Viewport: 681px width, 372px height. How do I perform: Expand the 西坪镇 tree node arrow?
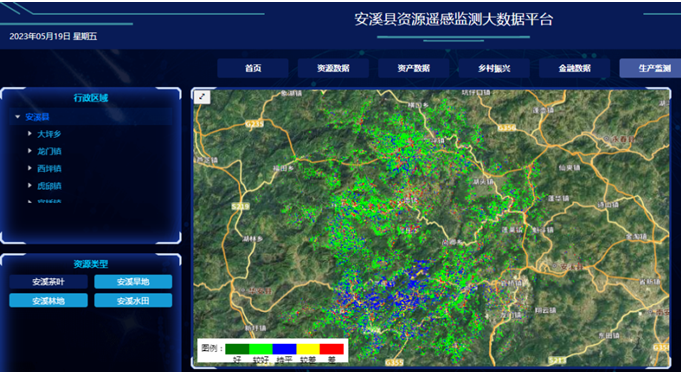coord(30,168)
